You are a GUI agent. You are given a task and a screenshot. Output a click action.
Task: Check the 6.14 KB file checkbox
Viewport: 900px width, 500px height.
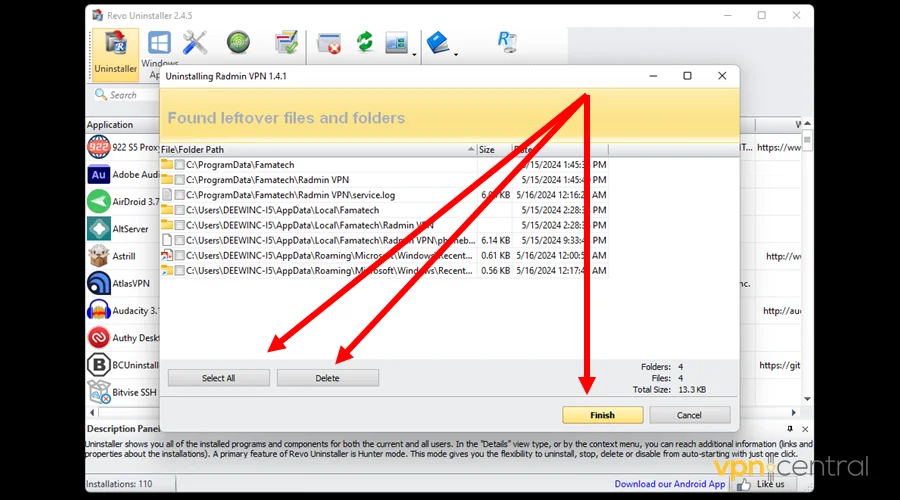pyautogui.click(x=180, y=241)
